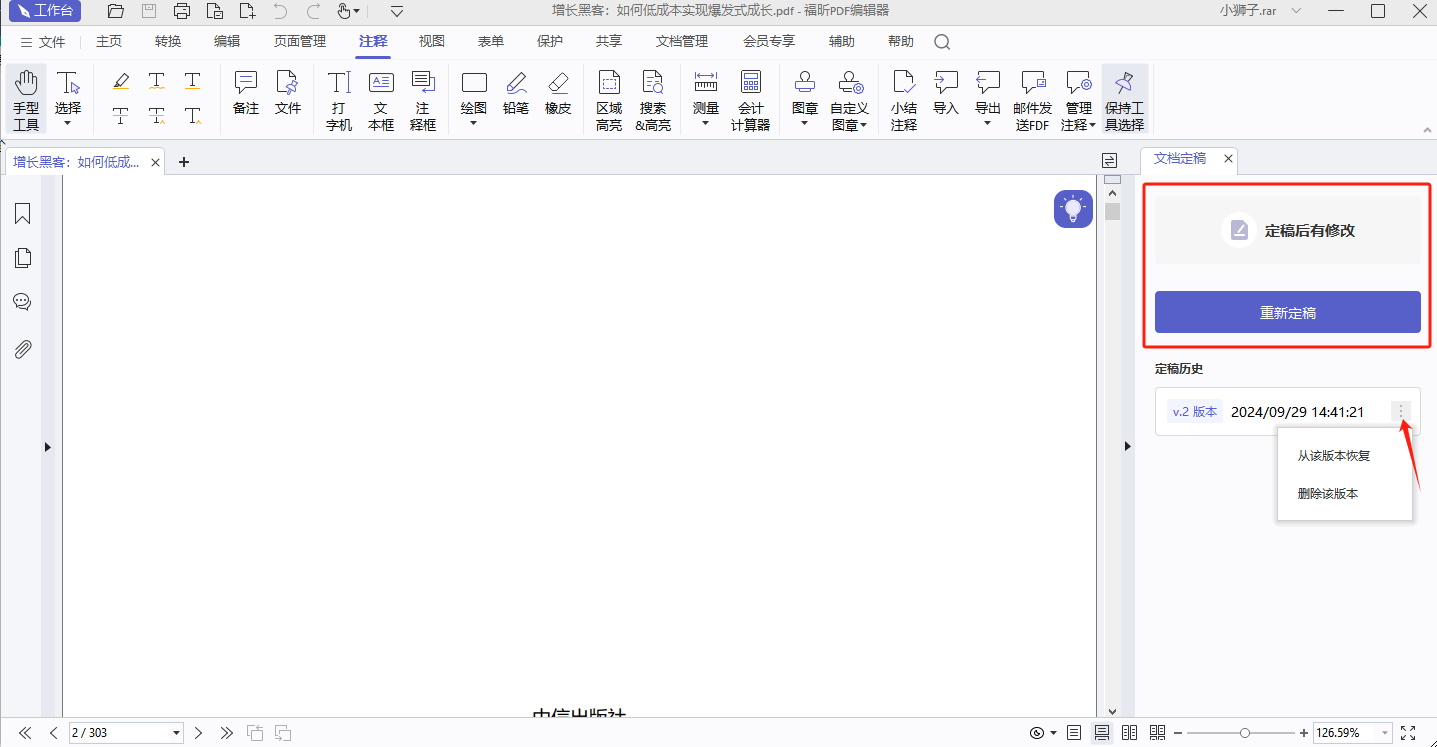Select 删除该版本 menu entry
Viewport: 1437px width, 747px height.
click(1327, 494)
